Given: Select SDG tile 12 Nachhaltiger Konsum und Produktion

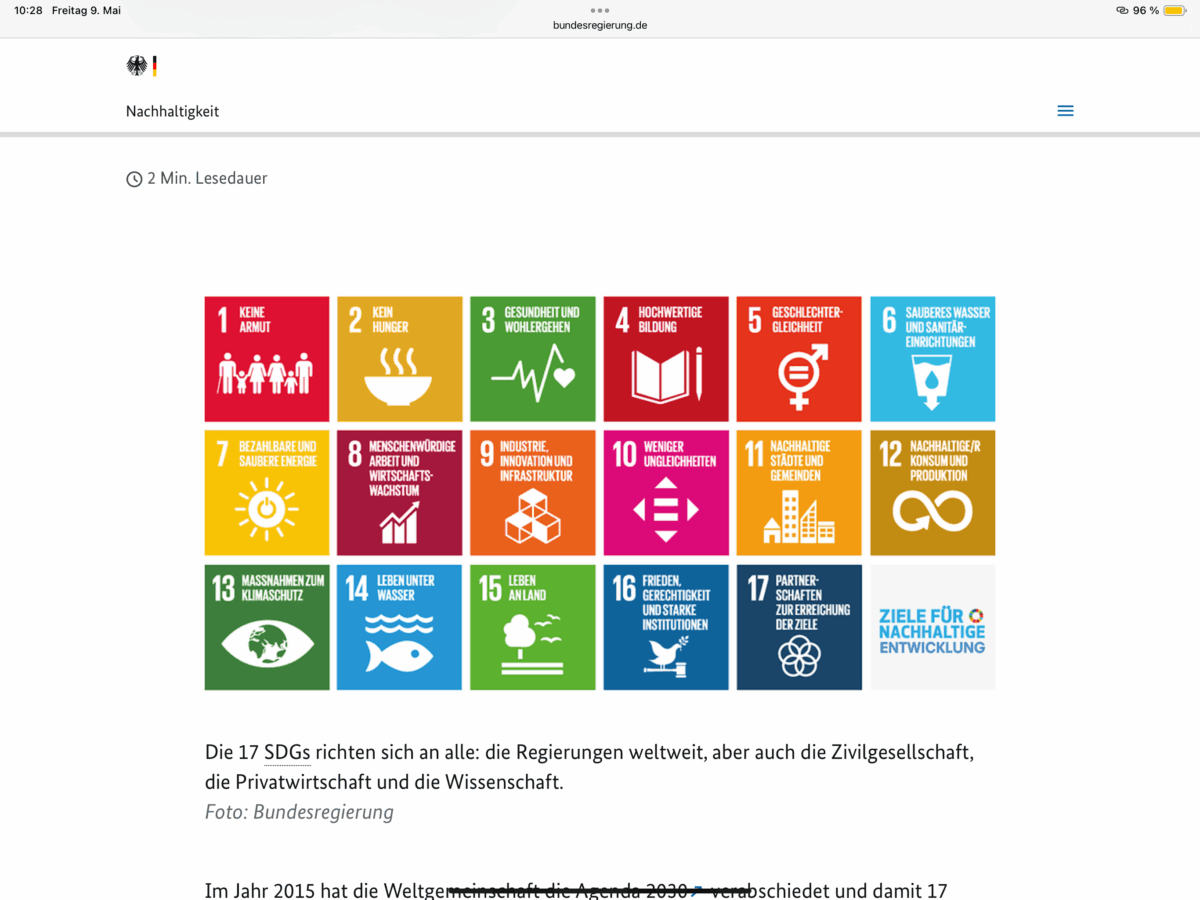Looking at the screenshot, I should point(933,493).
